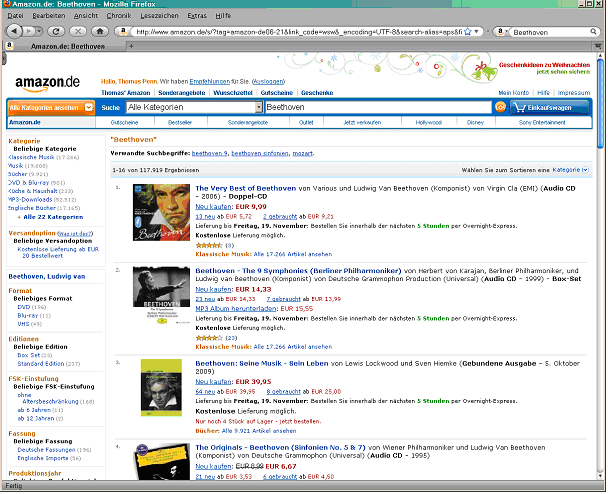This screenshot has width=608, height=494.
Task: Open the Sonderangebote link in the sub-navigation bar
Action: pos(248,123)
